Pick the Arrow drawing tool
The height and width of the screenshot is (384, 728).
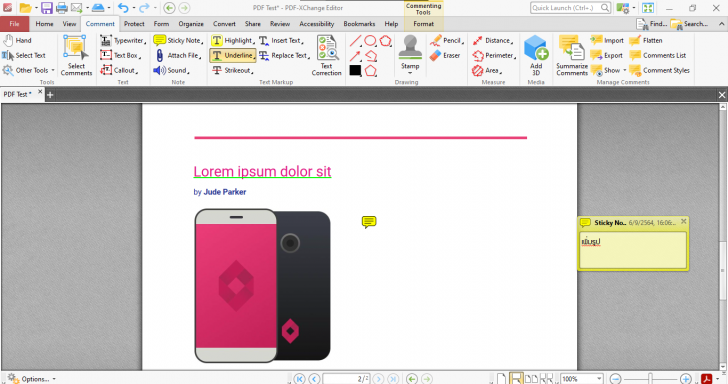tap(355, 56)
